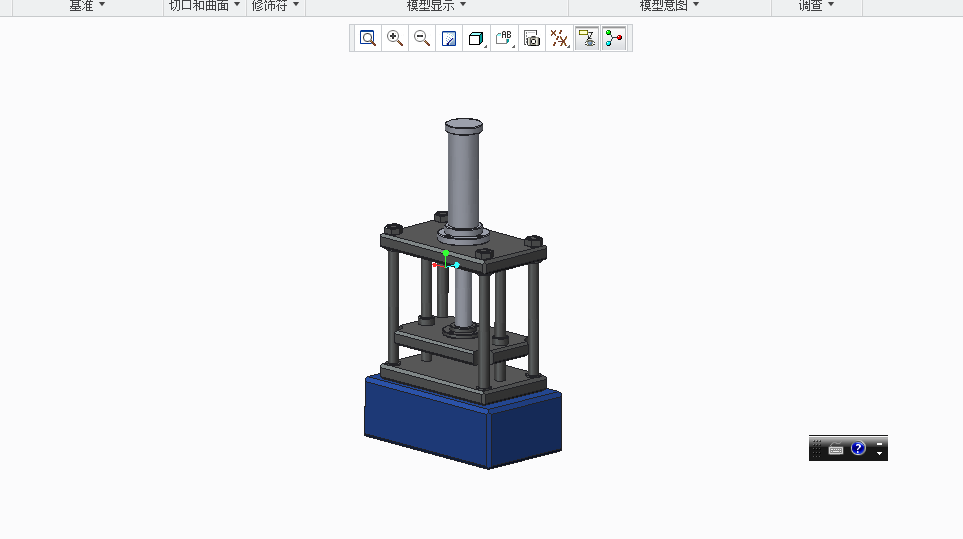
Task: Expand the 调查 ribbon group
Action: coord(816,6)
